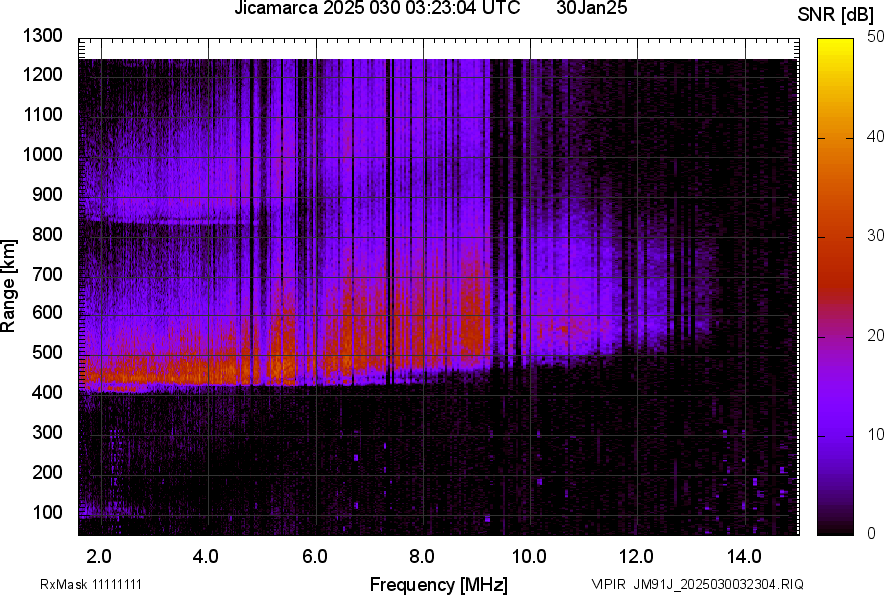Screen dimensions: 884x595
Task: Click the file name 'JM91J_2025030032304.RIQ'
Action: coord(718,584)
